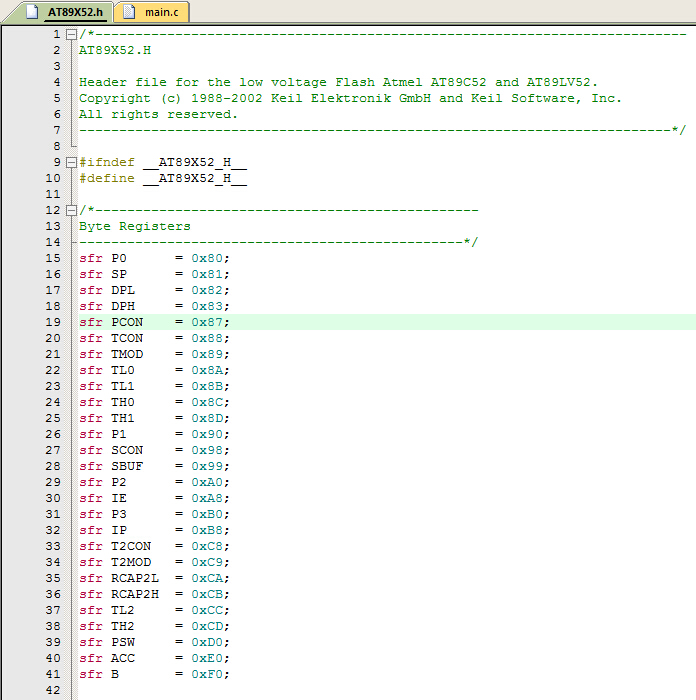
Task: Click the 'sfr TMOD' line
Action: pyautogui.click(x=154, y=354)
